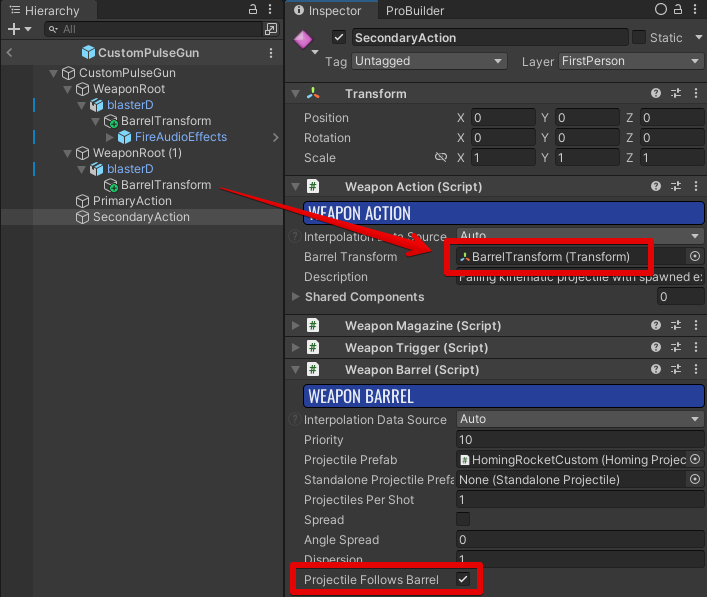The image size is (707, 599).
Task: Collapse the Weapon Action component
Action: [x=295, y=186]
